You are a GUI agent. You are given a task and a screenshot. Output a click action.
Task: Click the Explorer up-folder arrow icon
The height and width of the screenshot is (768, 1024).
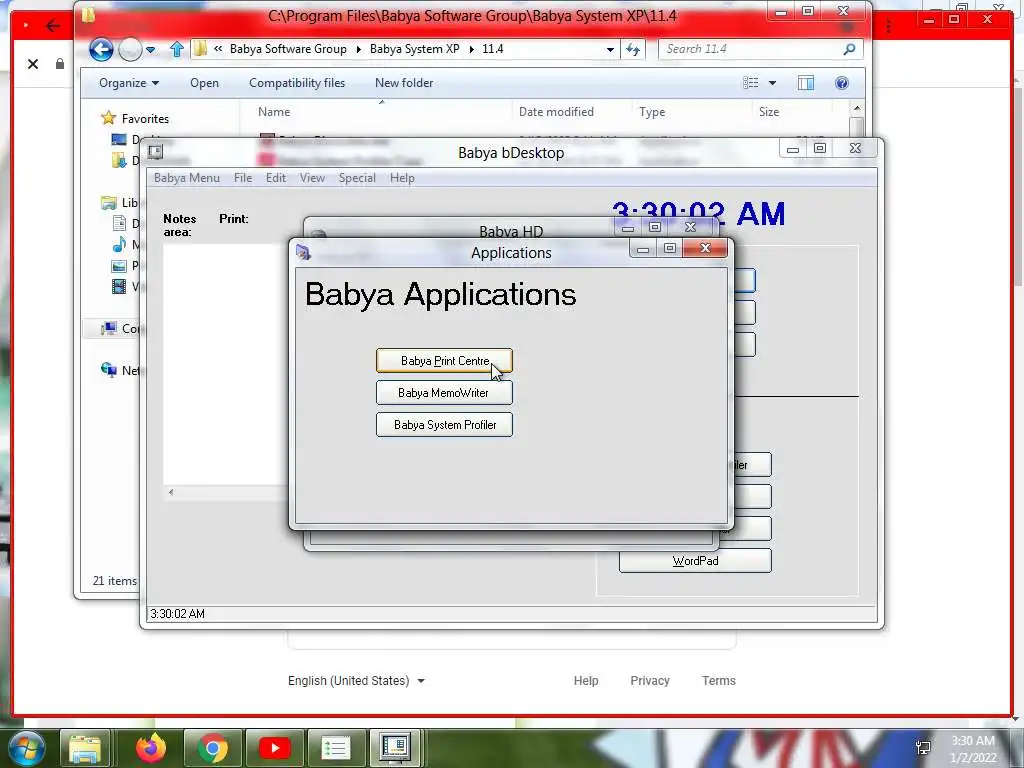tap(176, 49)
